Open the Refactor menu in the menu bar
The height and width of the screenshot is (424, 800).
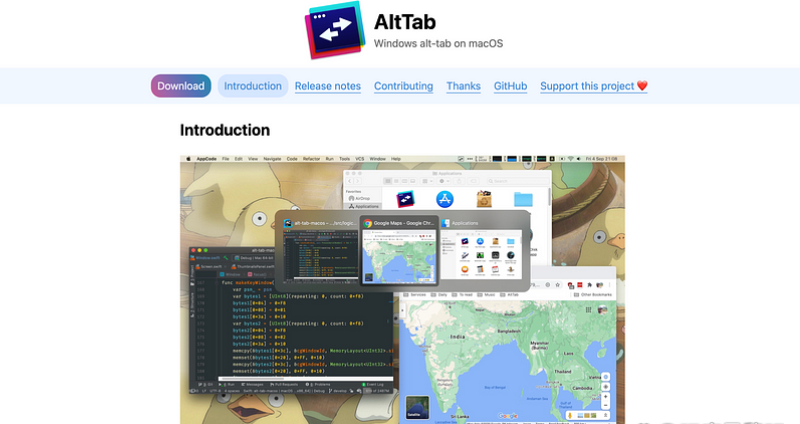coord(311,159)
